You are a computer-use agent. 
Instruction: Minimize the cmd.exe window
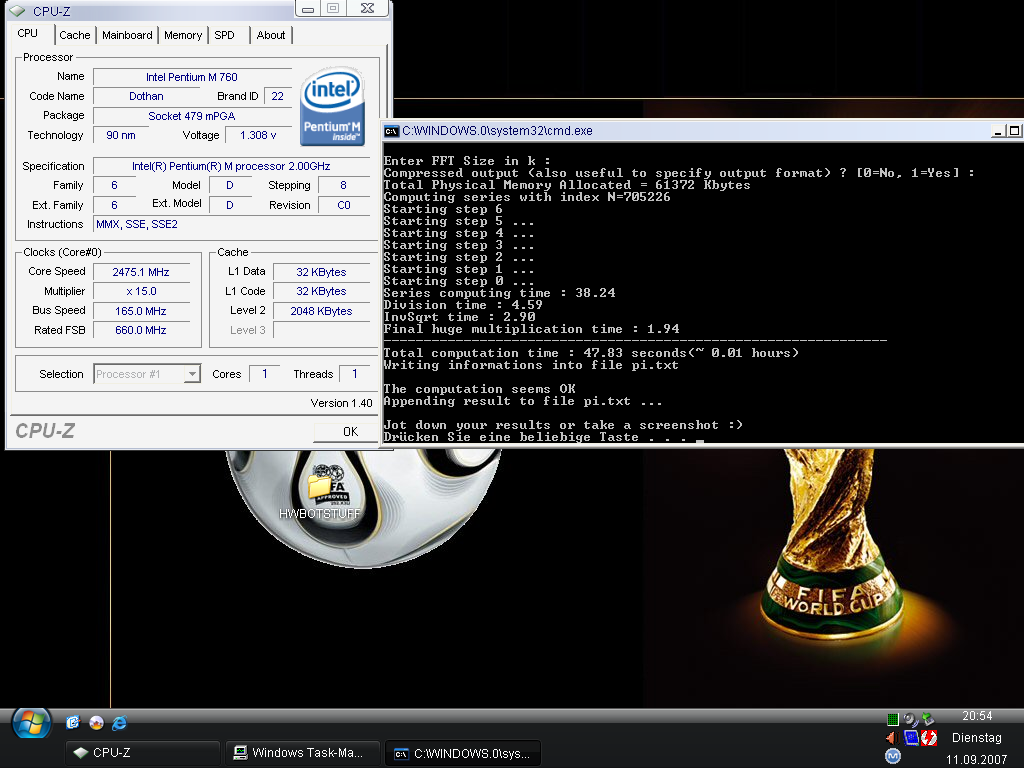(x=998, y=131)
